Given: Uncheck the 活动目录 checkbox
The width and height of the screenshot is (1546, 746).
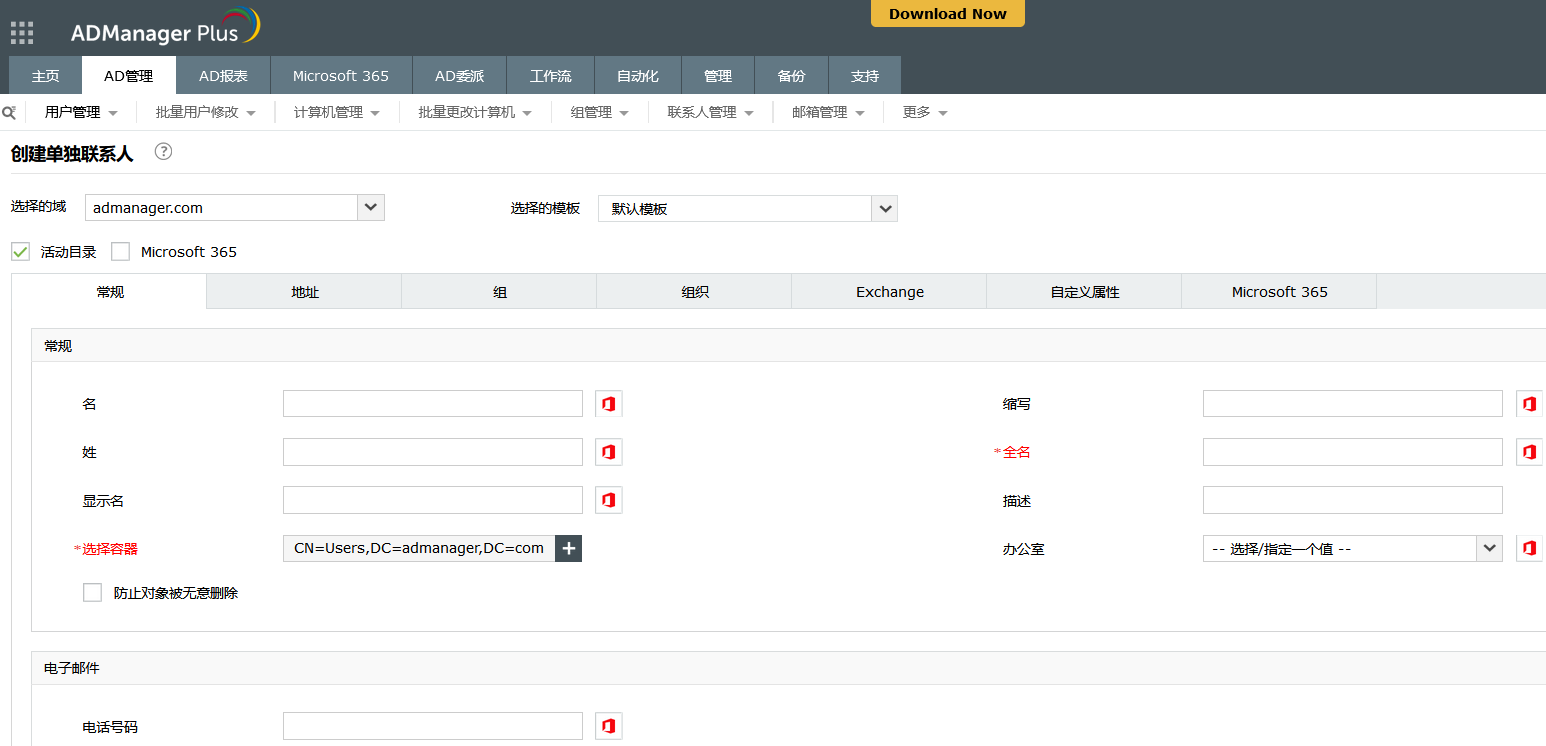Looking at the screenshot, I should 20,252.
